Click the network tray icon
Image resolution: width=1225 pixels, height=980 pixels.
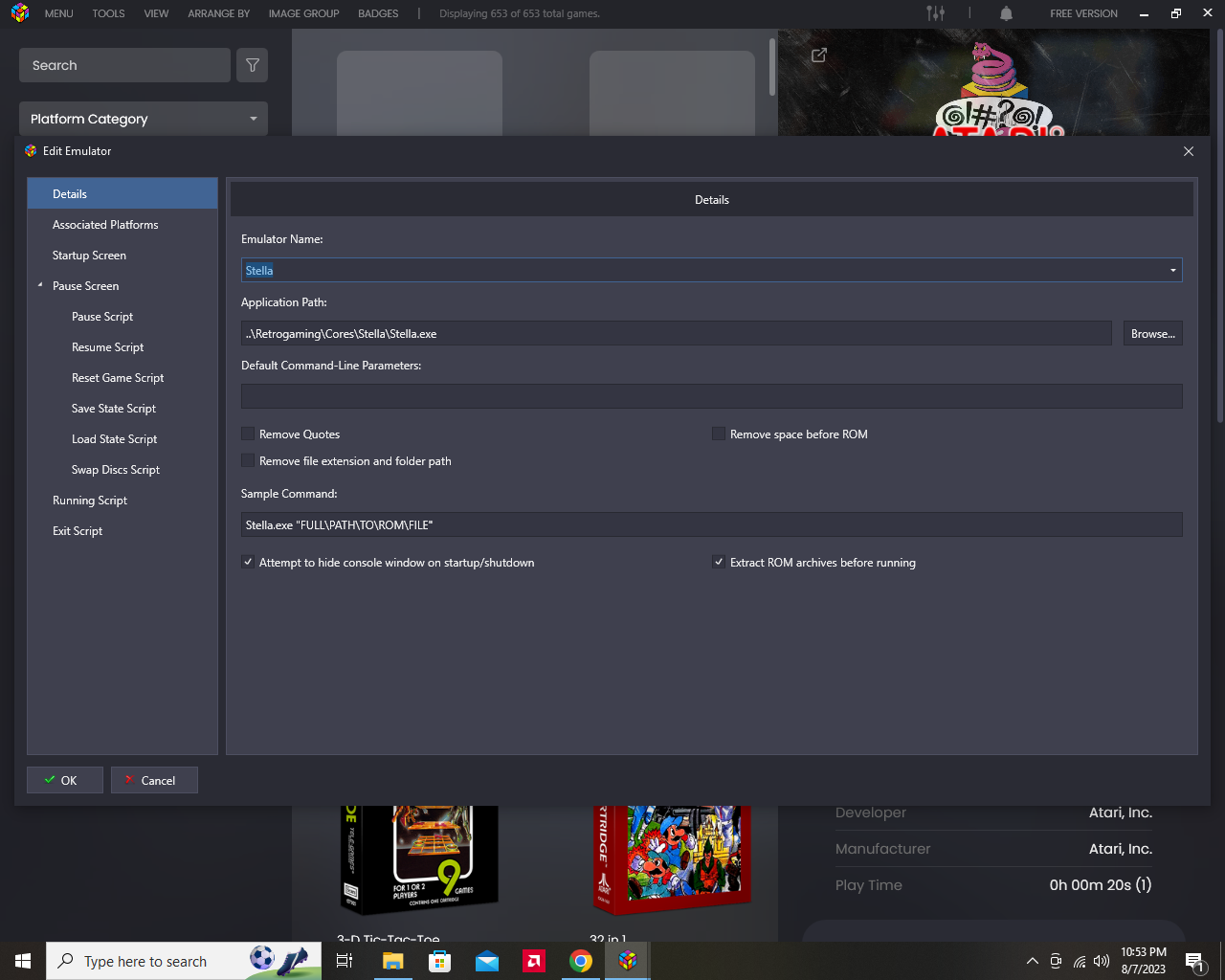1079,961
